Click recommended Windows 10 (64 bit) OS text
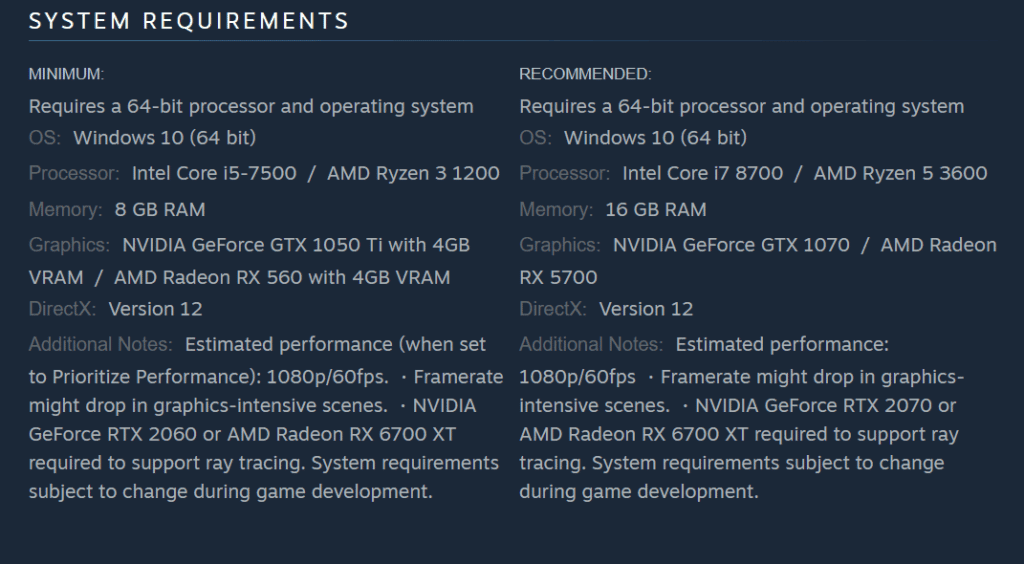Image resolution: width=1024 pixels, height=564 pixels. point(655,138)
